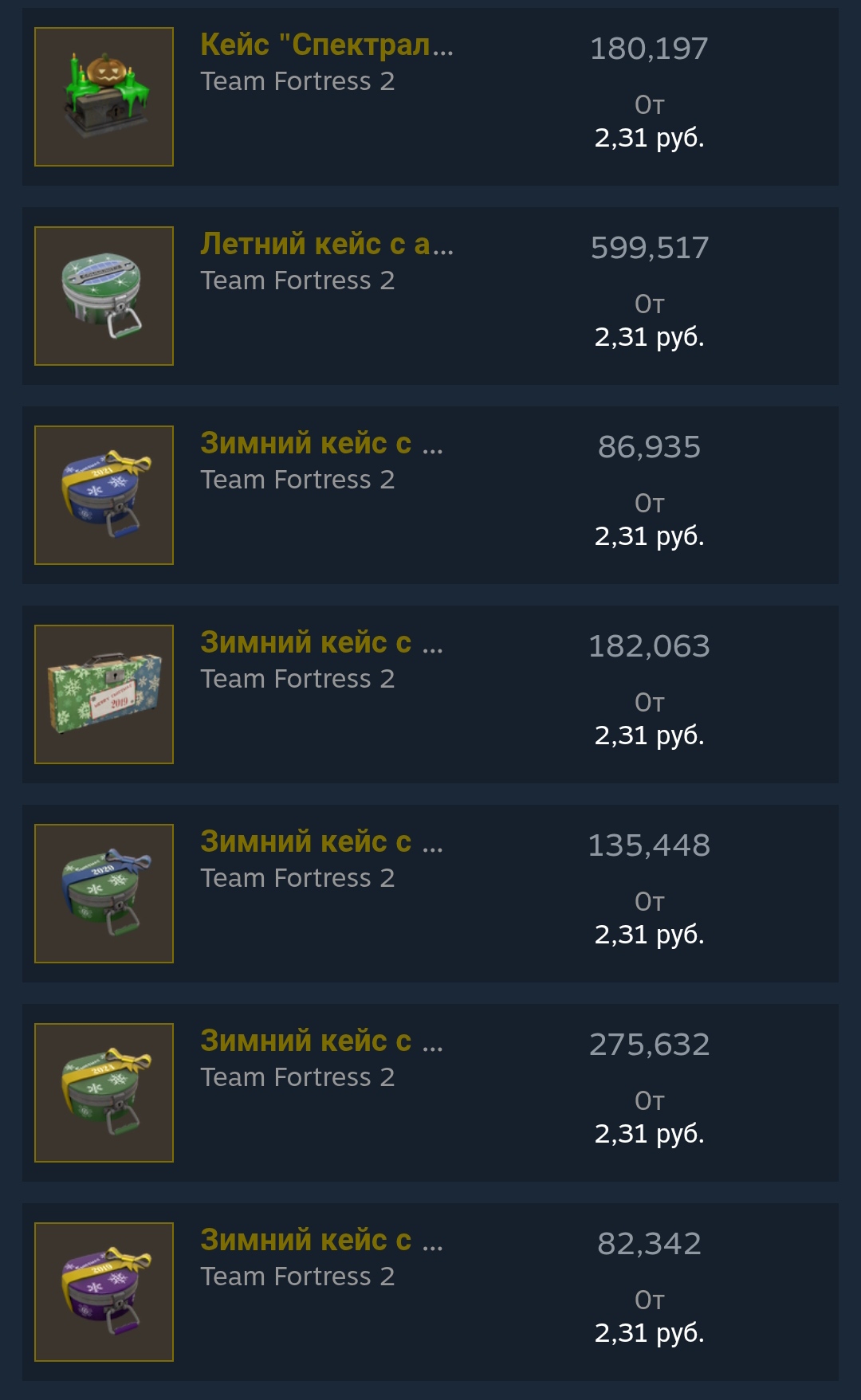Select the green summer tin case icon

(x=104, y=296)
